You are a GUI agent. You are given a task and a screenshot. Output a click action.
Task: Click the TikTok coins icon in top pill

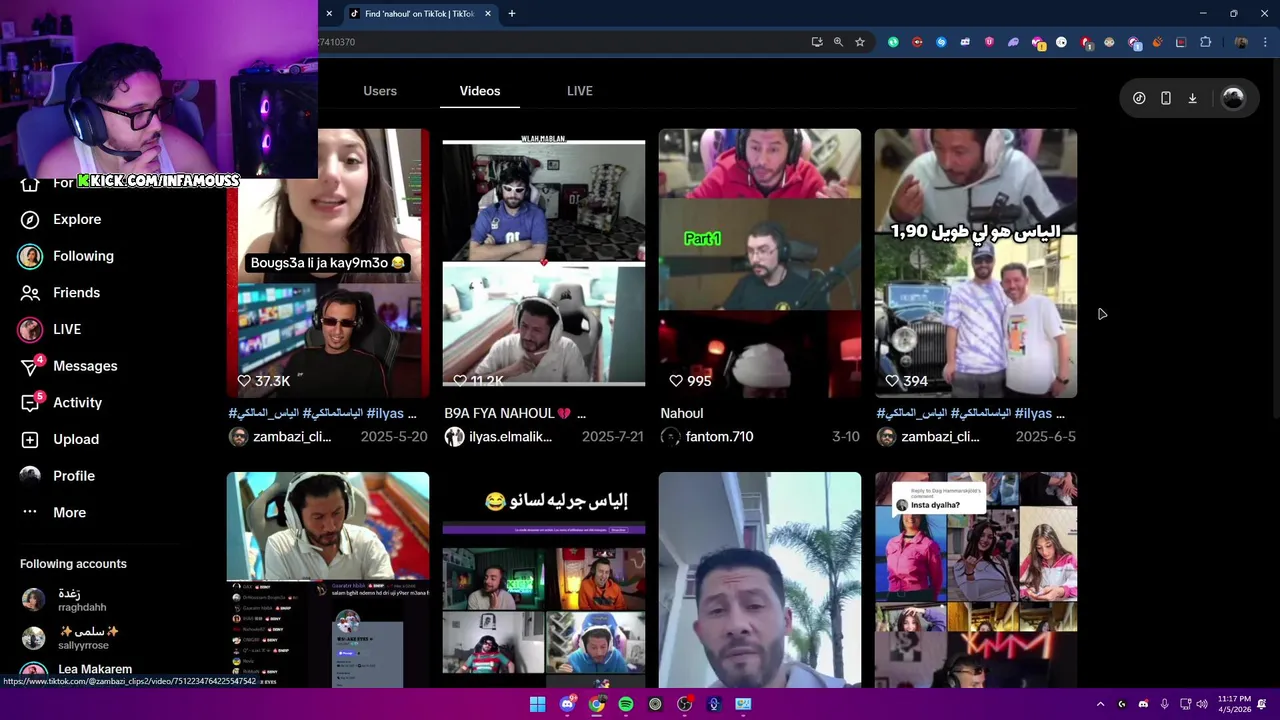tap(1139, 98)
